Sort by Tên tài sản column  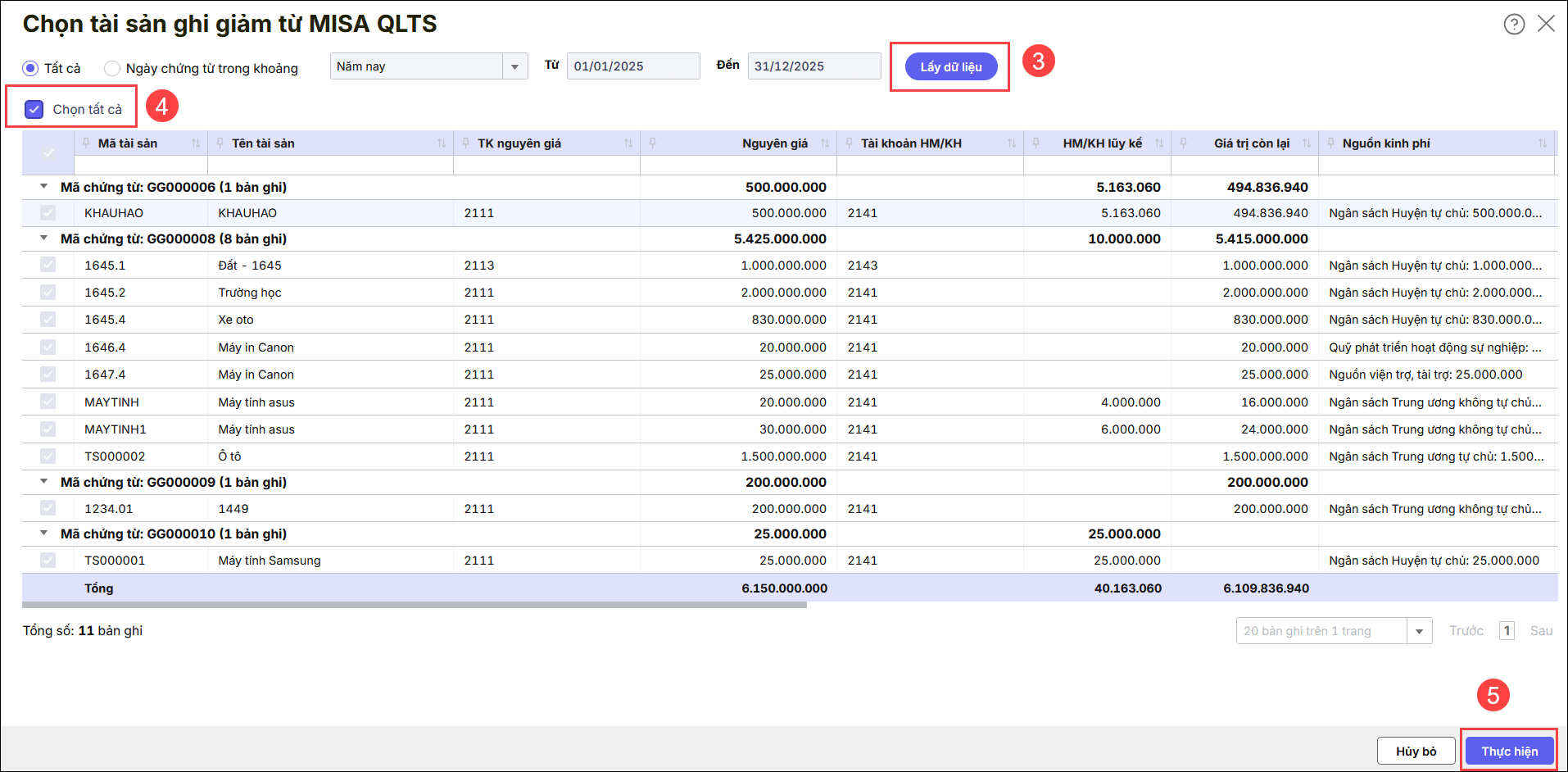tap(442, 143)
